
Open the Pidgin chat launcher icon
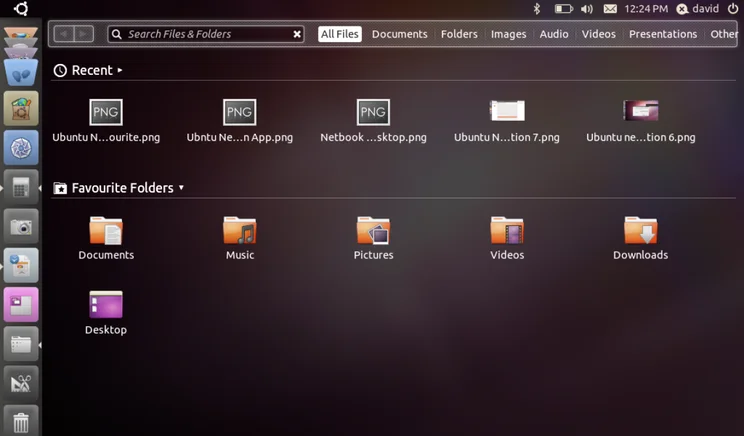point(21,73)
